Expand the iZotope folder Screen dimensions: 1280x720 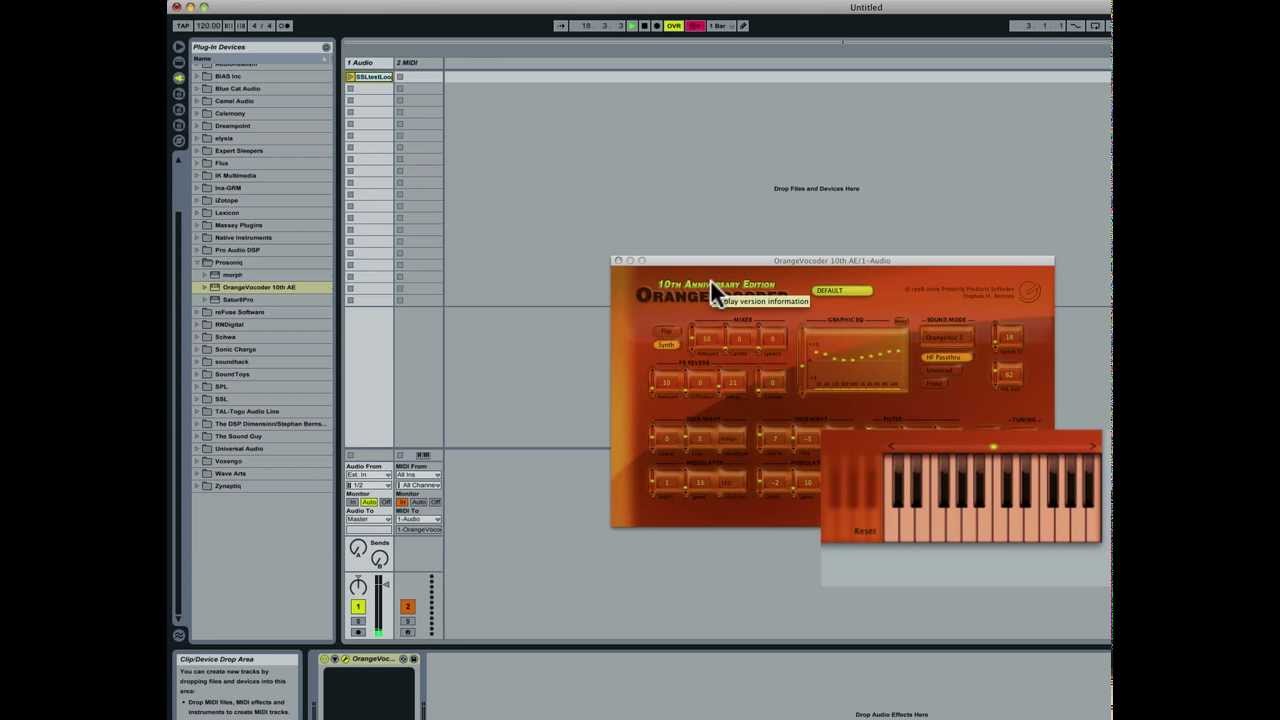(197, 200)
